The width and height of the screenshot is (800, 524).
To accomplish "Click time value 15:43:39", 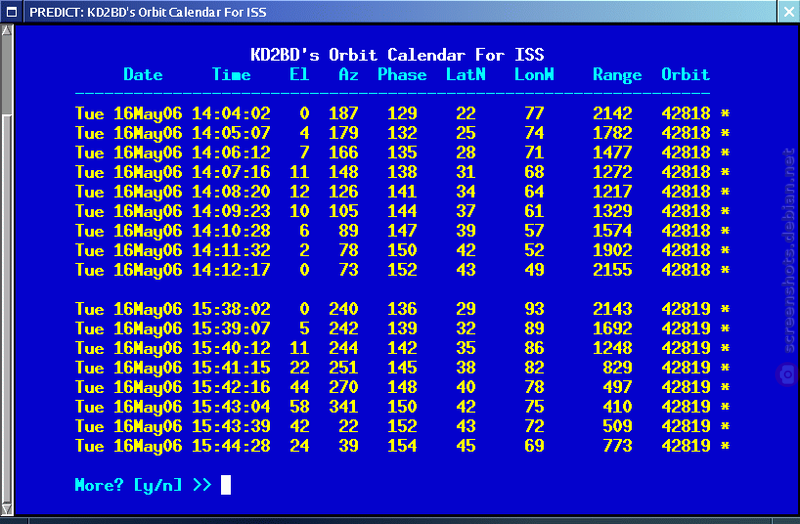I will click(x=231, y=427).
